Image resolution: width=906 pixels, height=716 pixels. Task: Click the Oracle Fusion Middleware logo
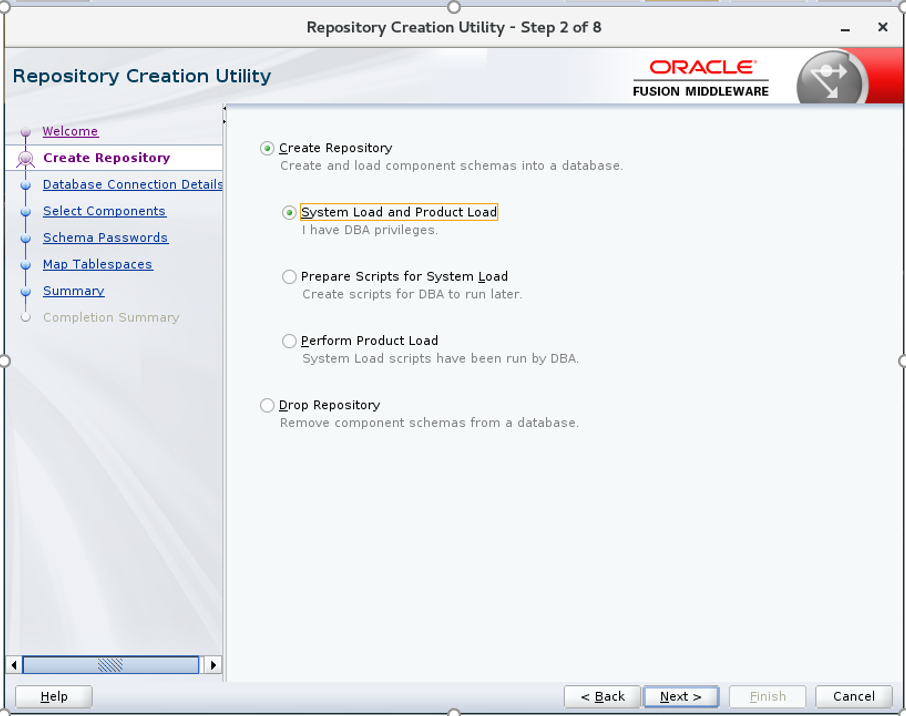(x=701, y=78)
